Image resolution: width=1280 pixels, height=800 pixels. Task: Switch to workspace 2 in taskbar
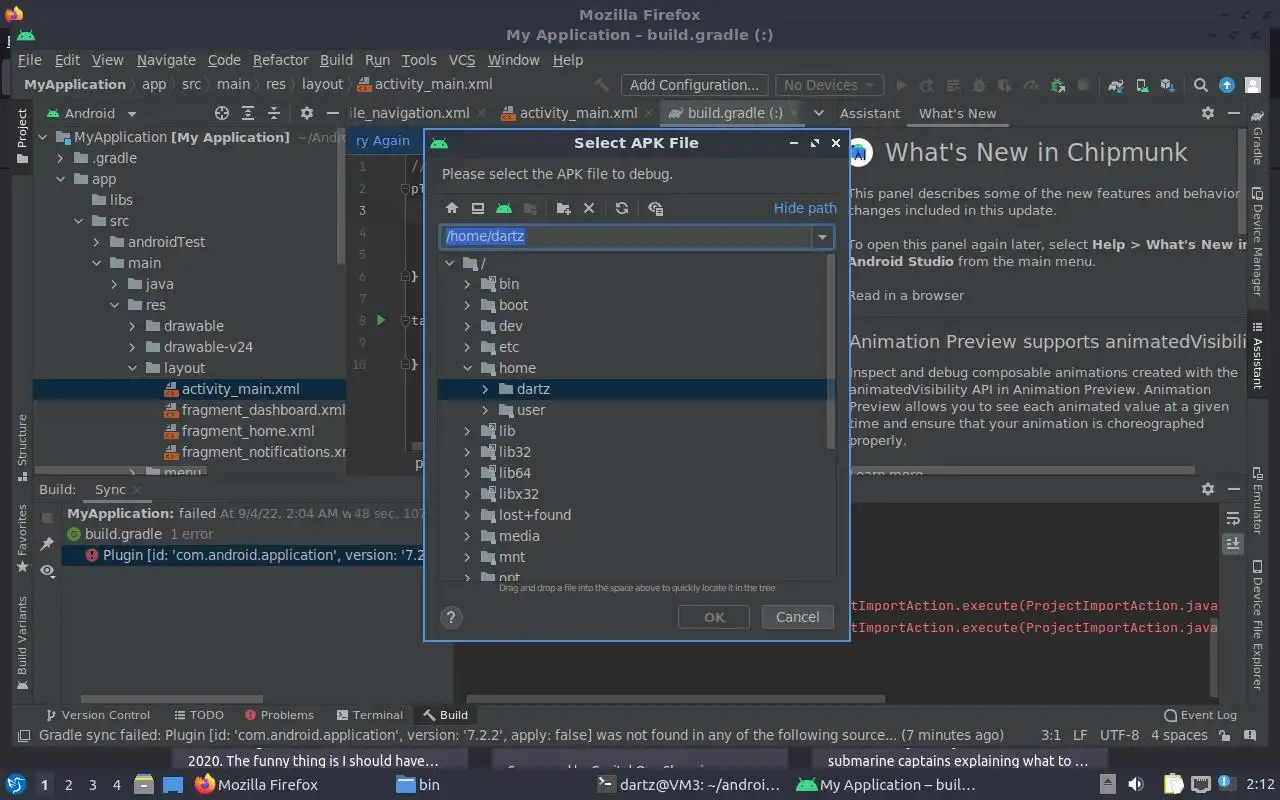coord(68,785)
